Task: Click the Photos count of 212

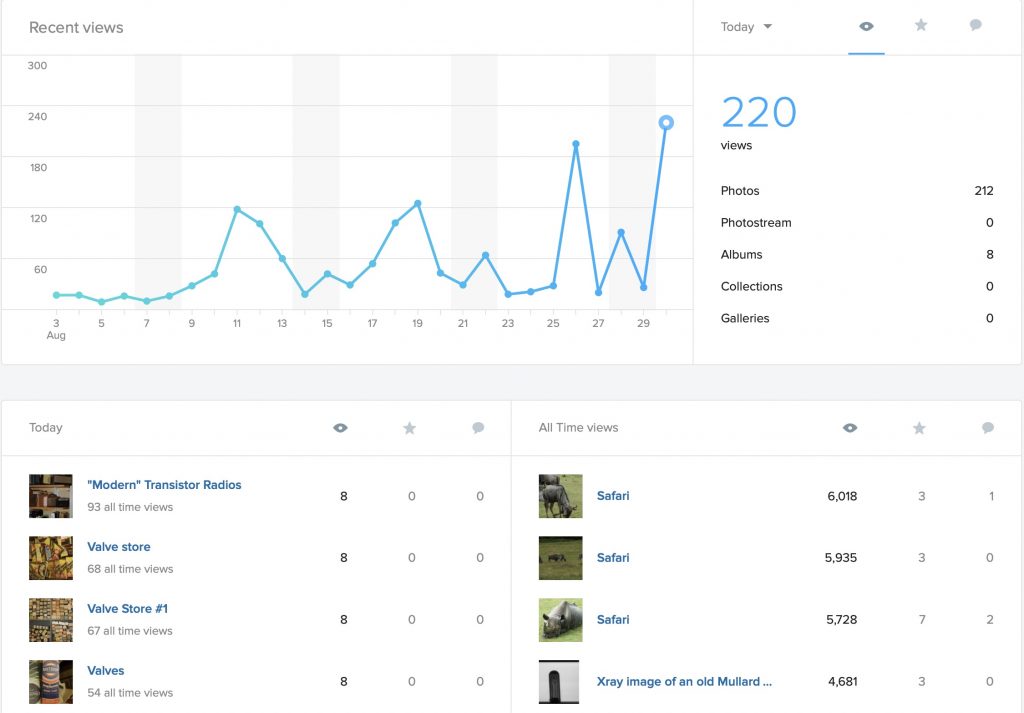Action: tap(984, 191)
